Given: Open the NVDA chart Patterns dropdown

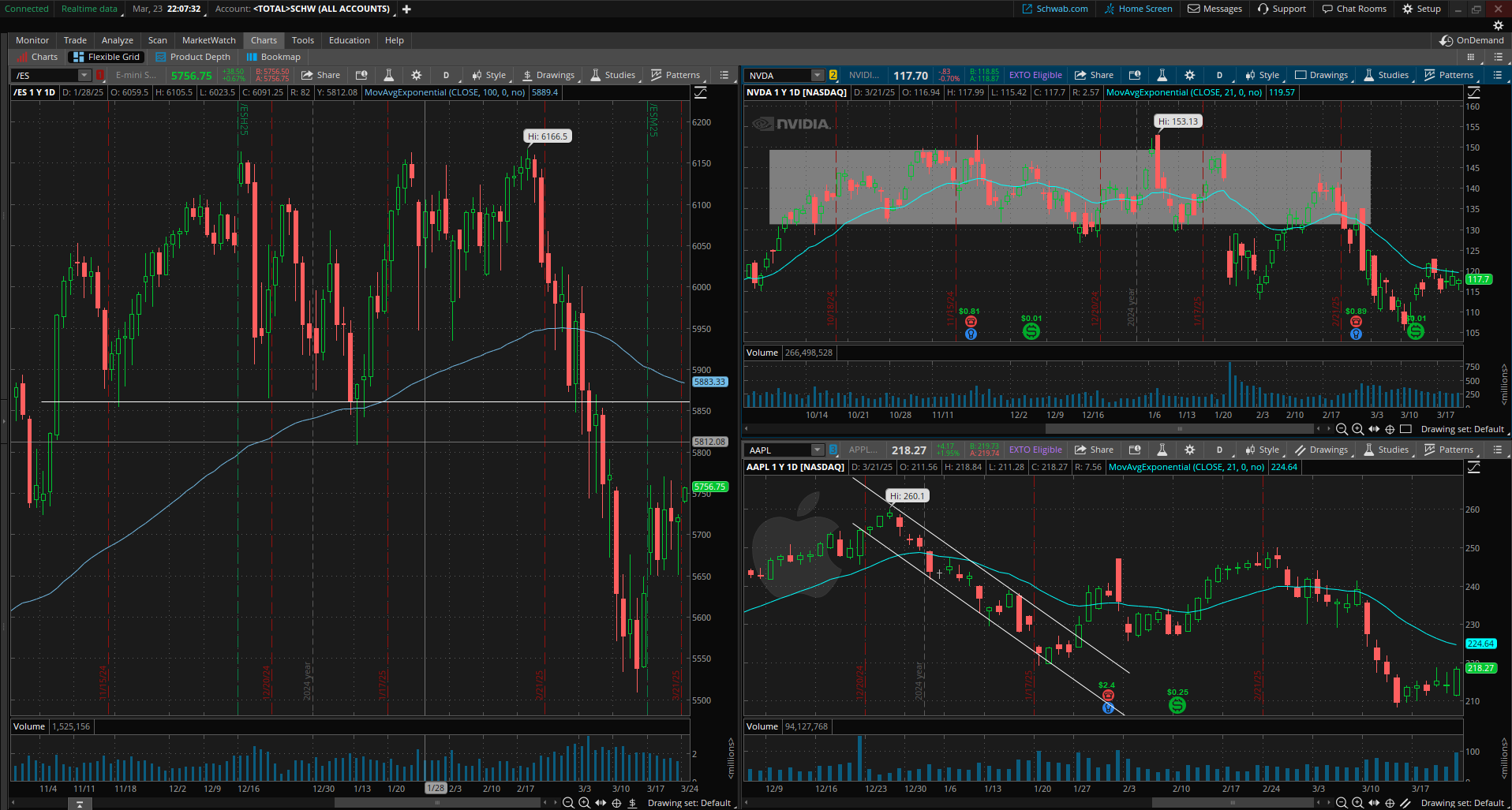Looking at the screenshot, I should 1450,75.
